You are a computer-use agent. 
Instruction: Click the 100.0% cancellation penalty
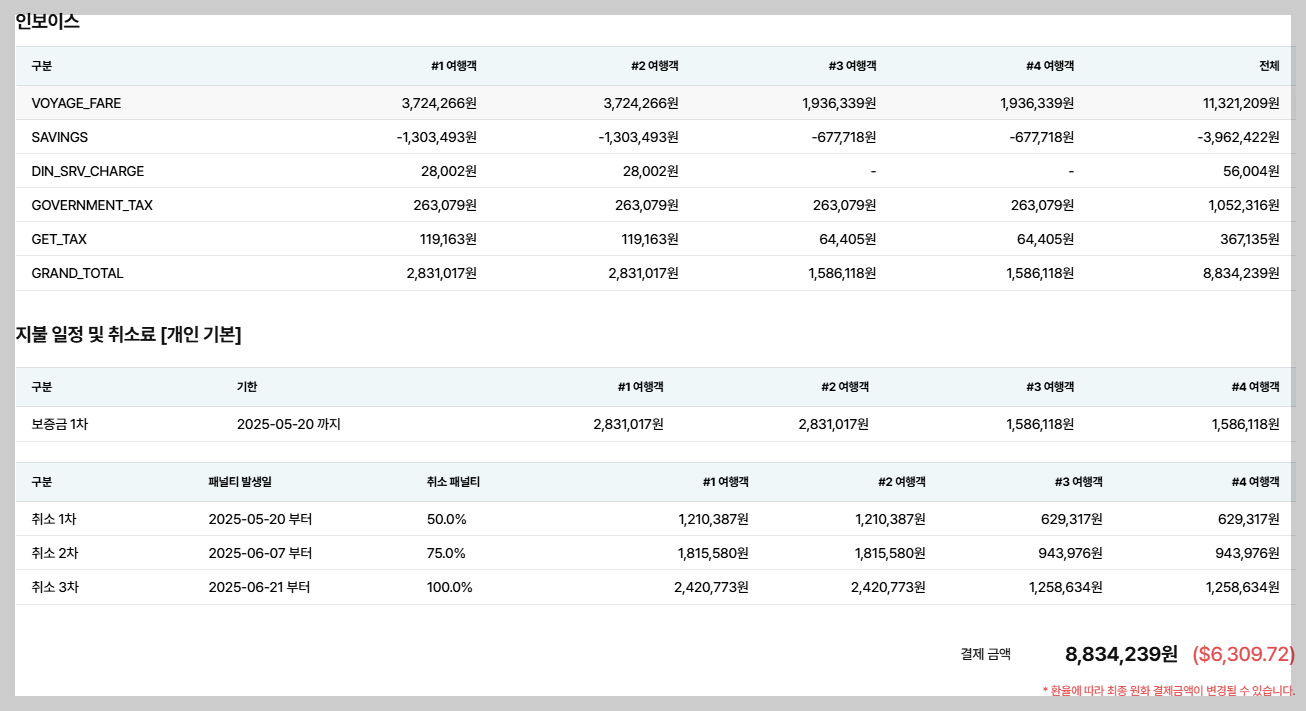coord(450,587)
